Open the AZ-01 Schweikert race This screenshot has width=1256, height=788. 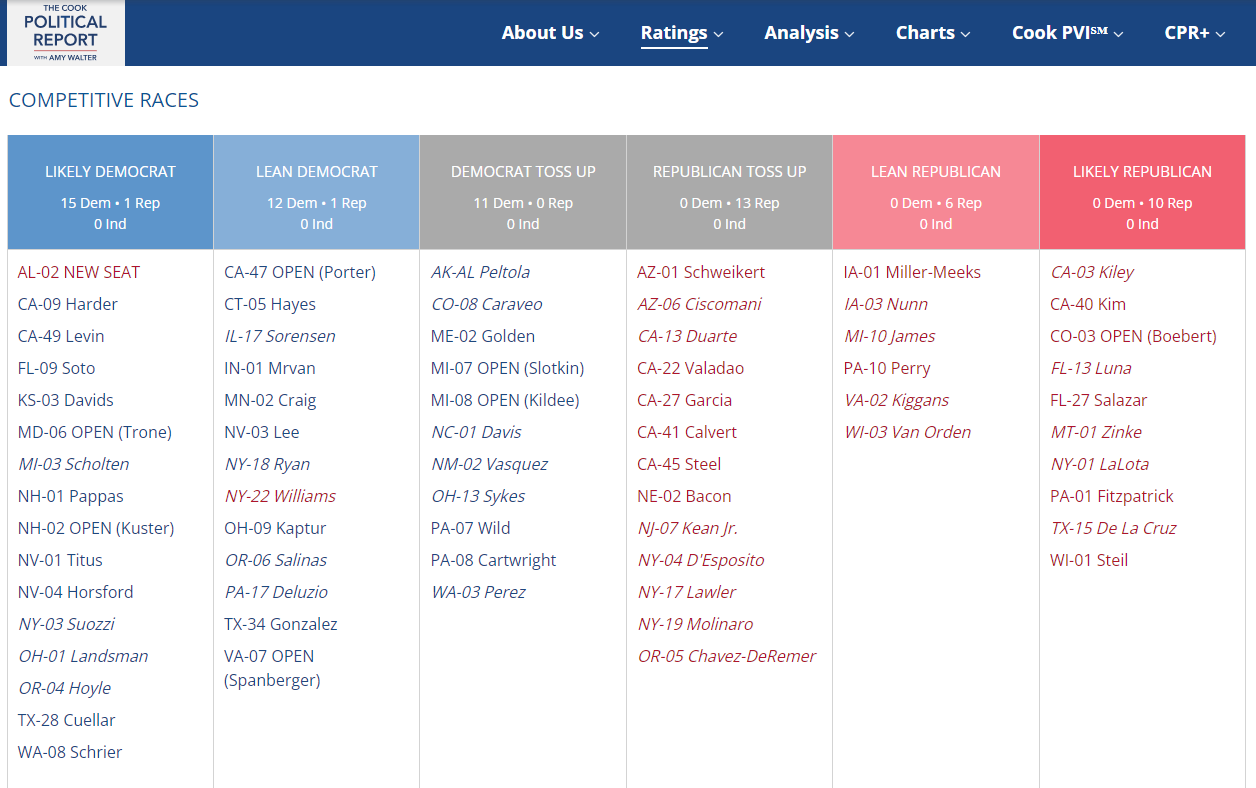point(701,272)
